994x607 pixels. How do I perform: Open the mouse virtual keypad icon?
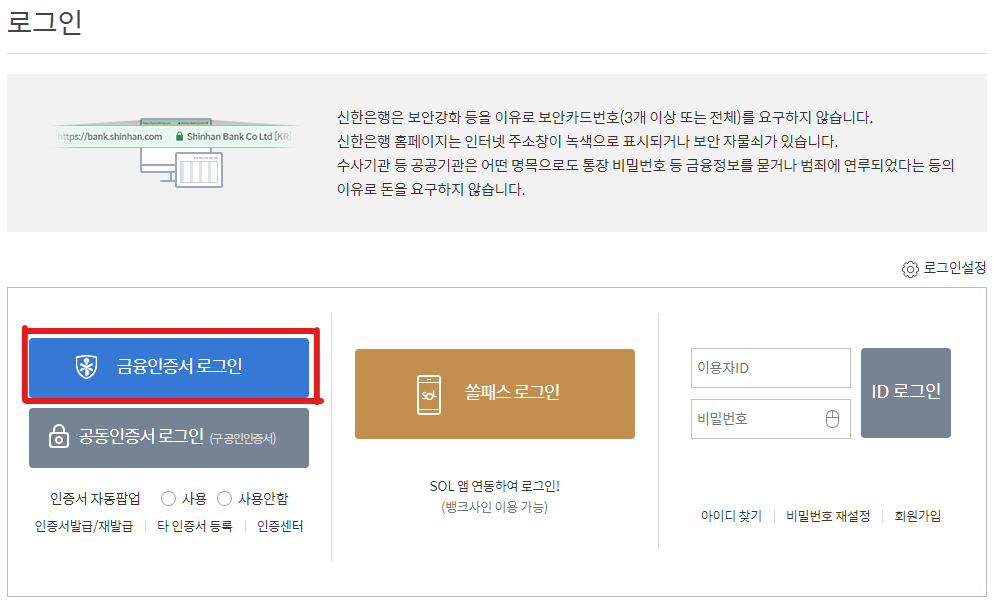(832, 419)
